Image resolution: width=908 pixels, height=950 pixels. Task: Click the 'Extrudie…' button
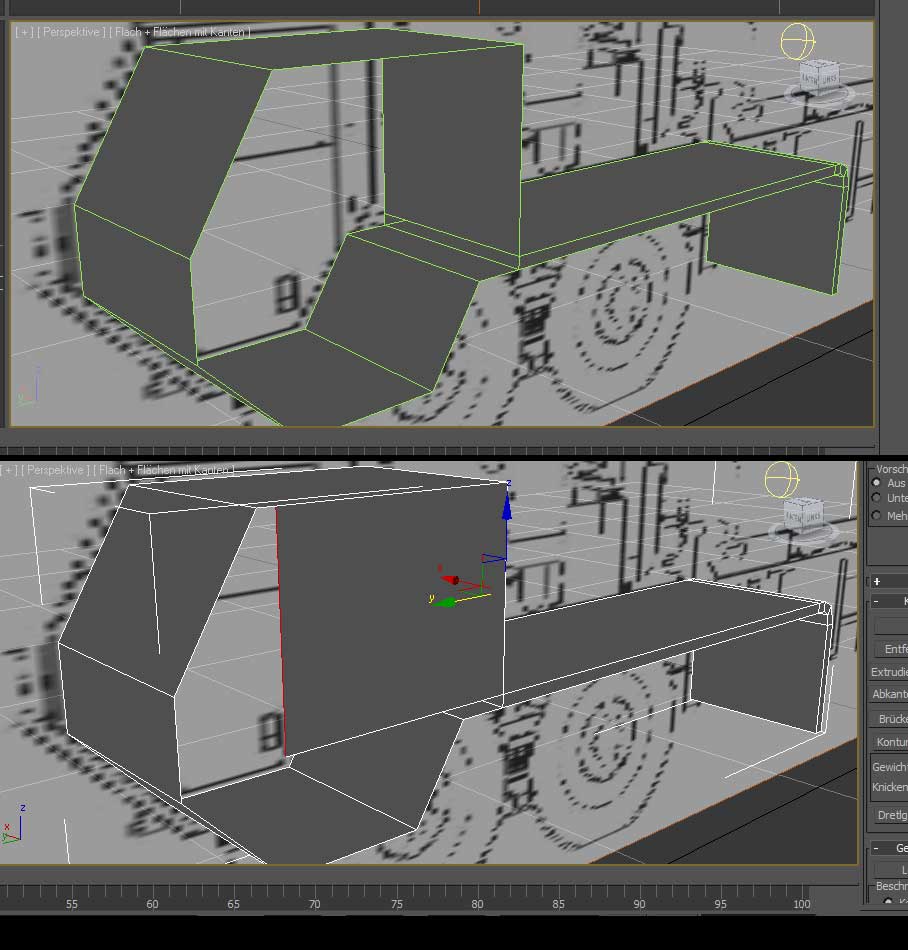click(889, 672)
